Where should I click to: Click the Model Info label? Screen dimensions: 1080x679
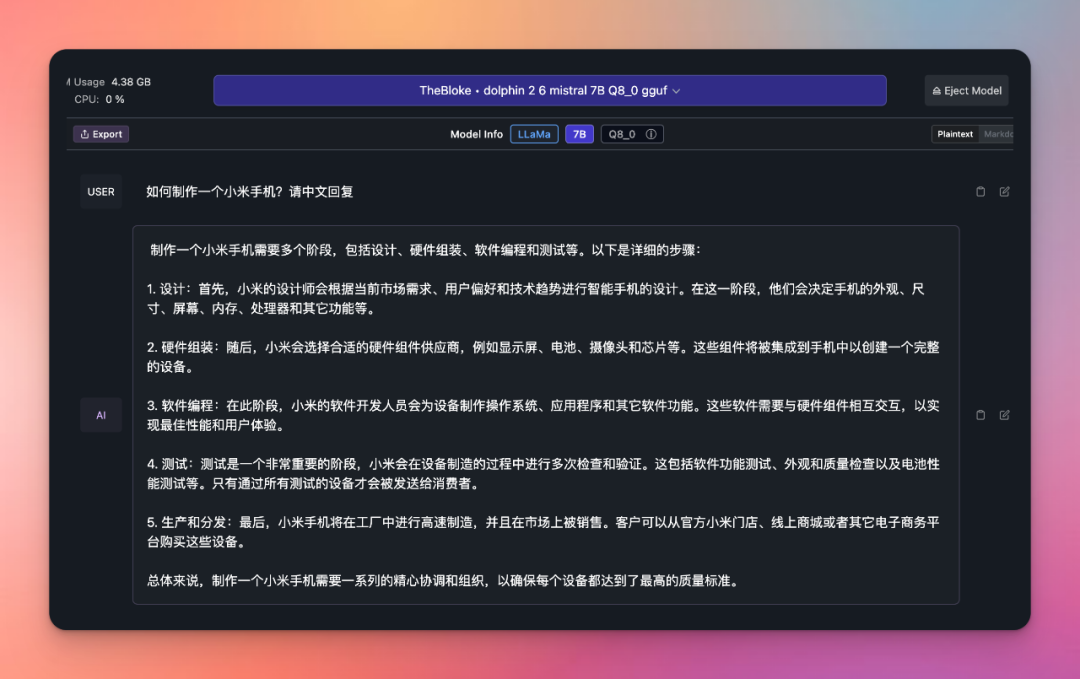coord(477,133)
